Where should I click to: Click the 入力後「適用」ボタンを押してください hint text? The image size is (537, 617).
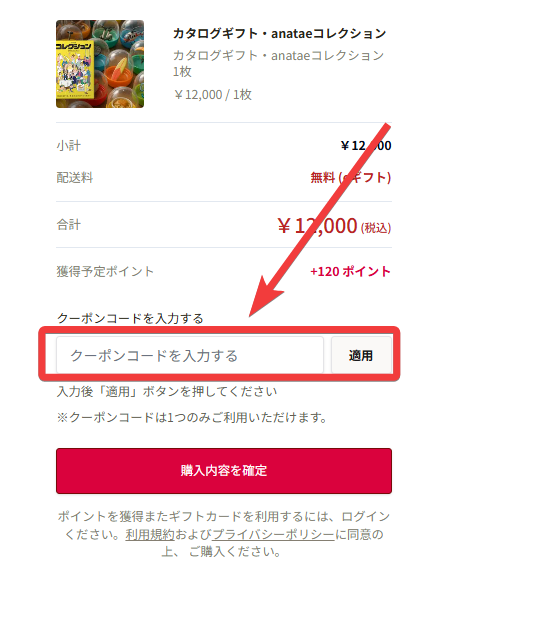pyautogui.click(x=167, y=392)
